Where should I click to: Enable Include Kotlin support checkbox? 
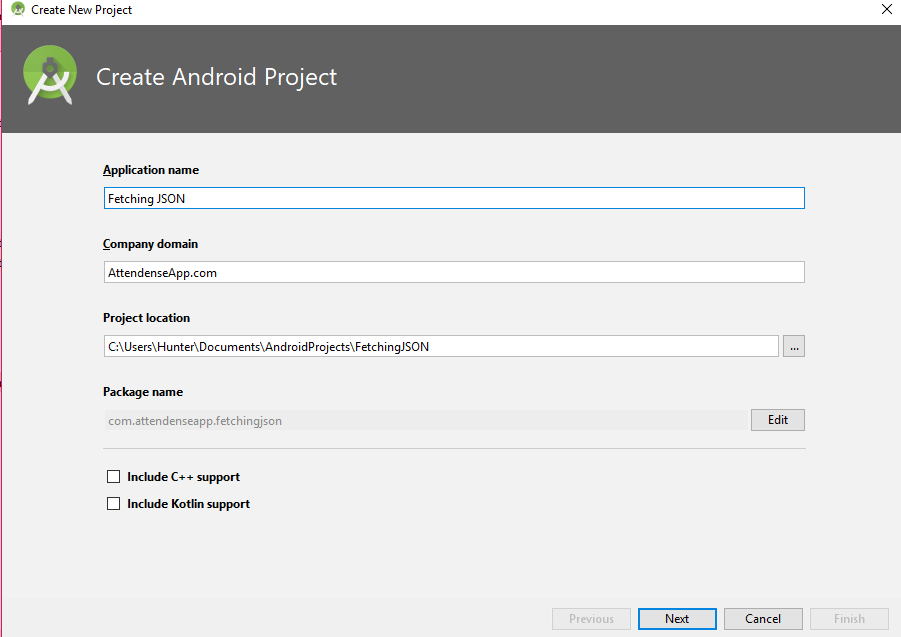[x=113, y=504]
